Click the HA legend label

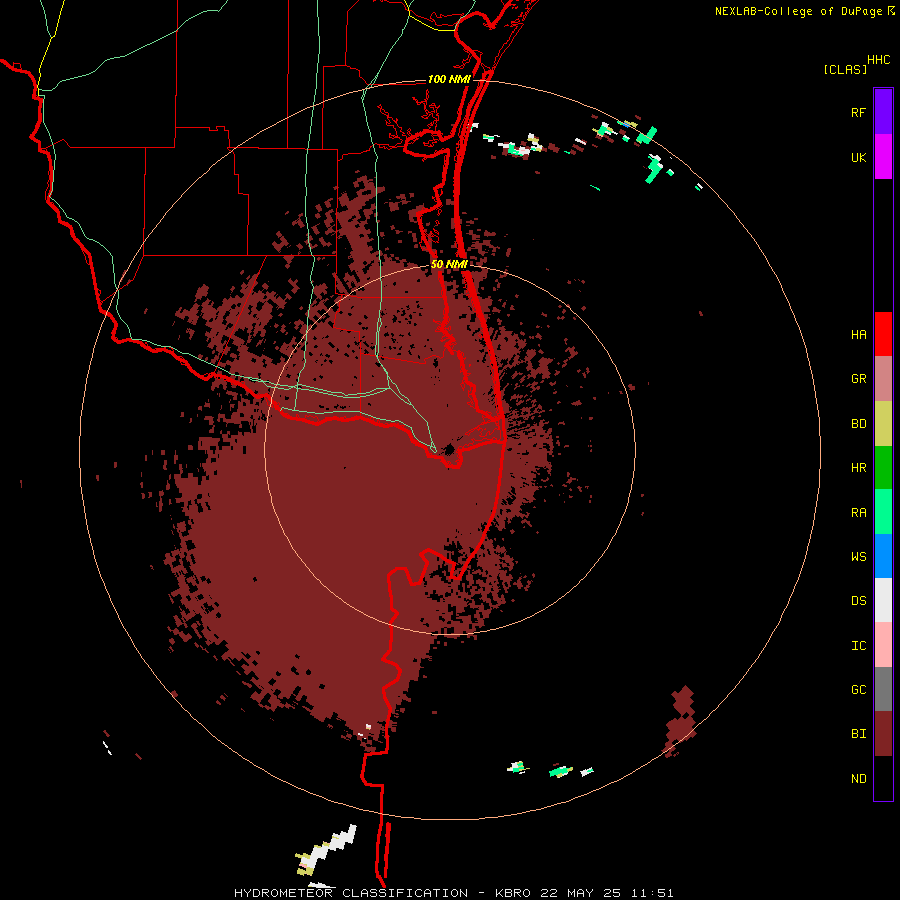tap(858, 335)
